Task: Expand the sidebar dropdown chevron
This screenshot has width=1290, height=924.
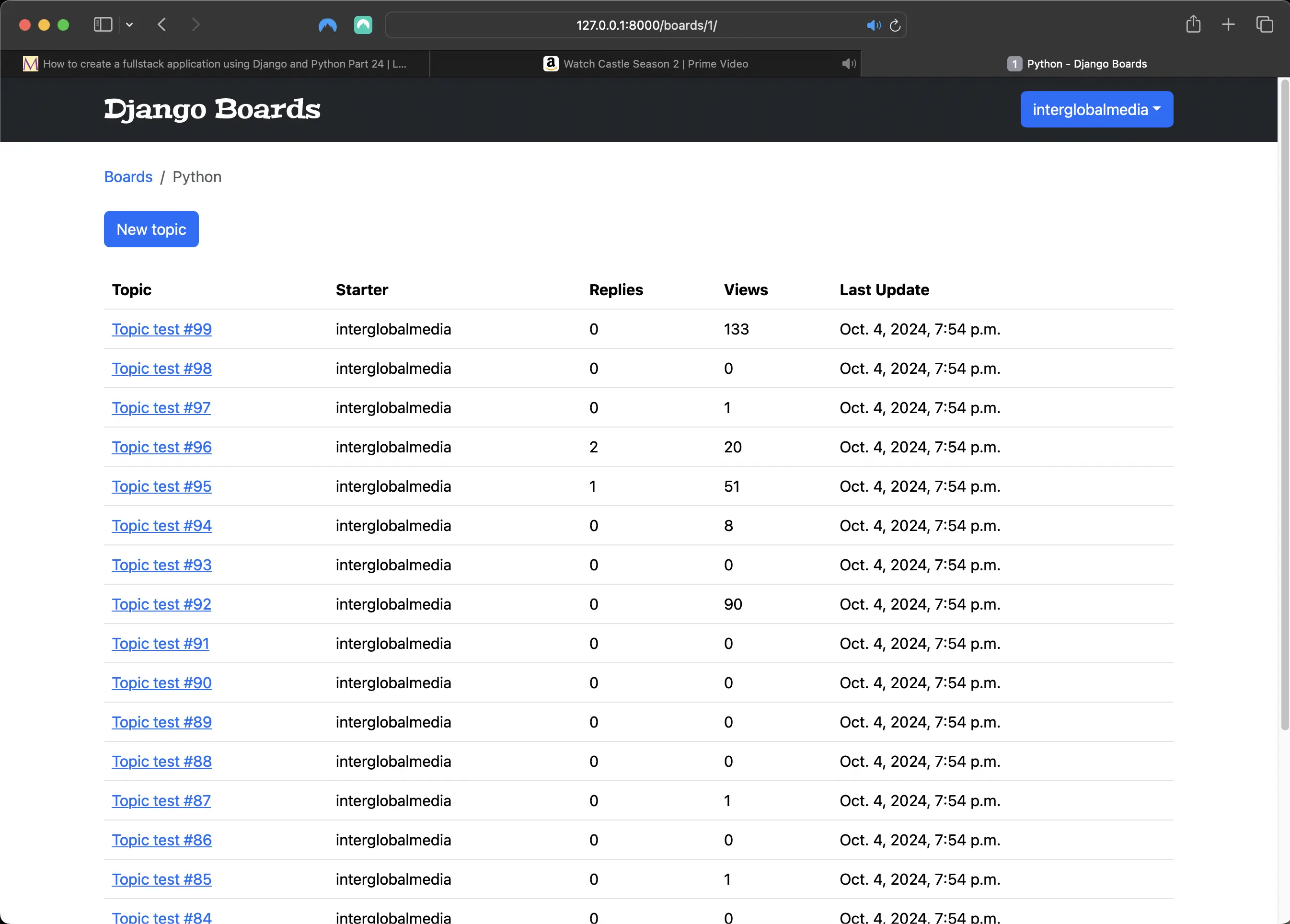Action: tap(130, 25)
